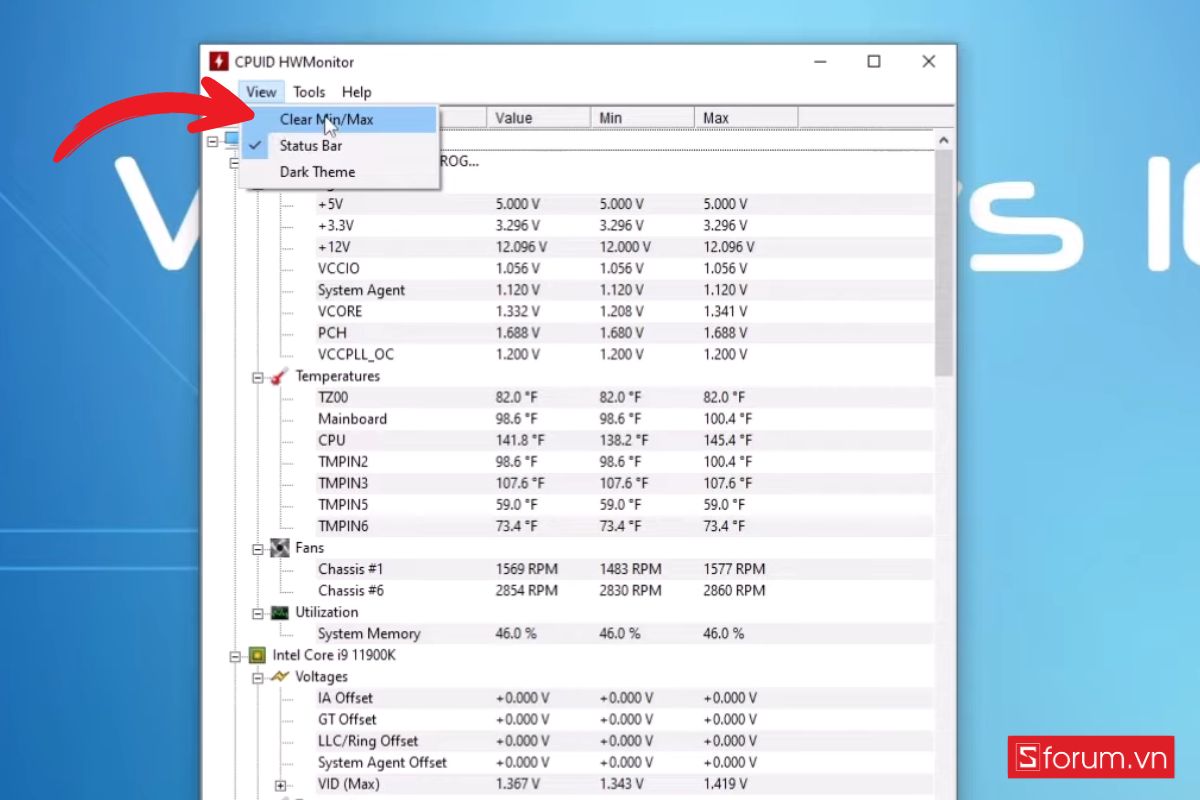Click the CPU chip icon for Intel Core i9
1200x800 pixels.
tap(257, 656)
